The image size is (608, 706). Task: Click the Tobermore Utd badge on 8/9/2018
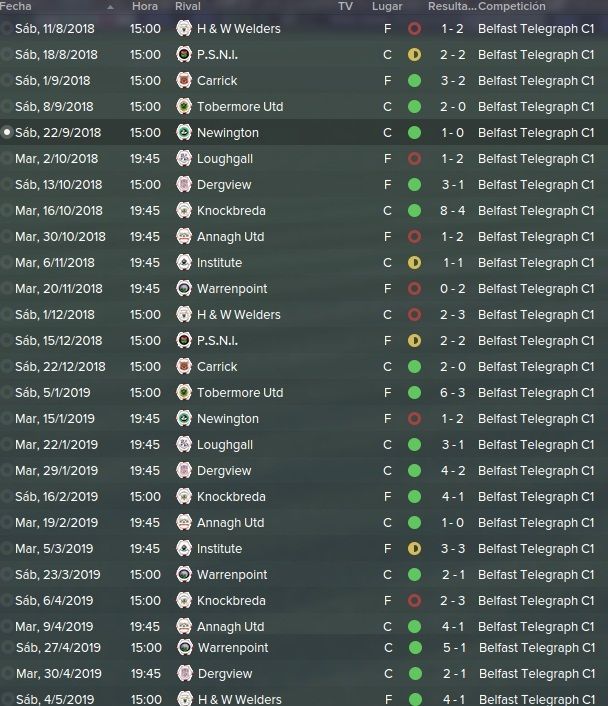point(184,107)
